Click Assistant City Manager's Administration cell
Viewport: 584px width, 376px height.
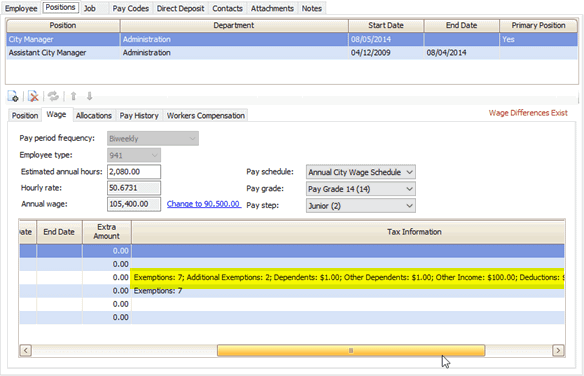(x=234, y=52)
